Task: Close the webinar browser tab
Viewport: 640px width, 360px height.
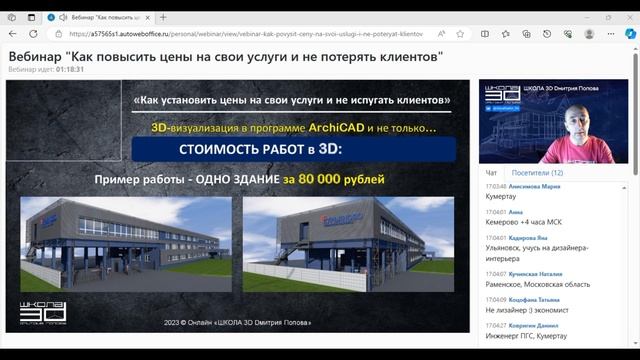Action: point(148,18)
